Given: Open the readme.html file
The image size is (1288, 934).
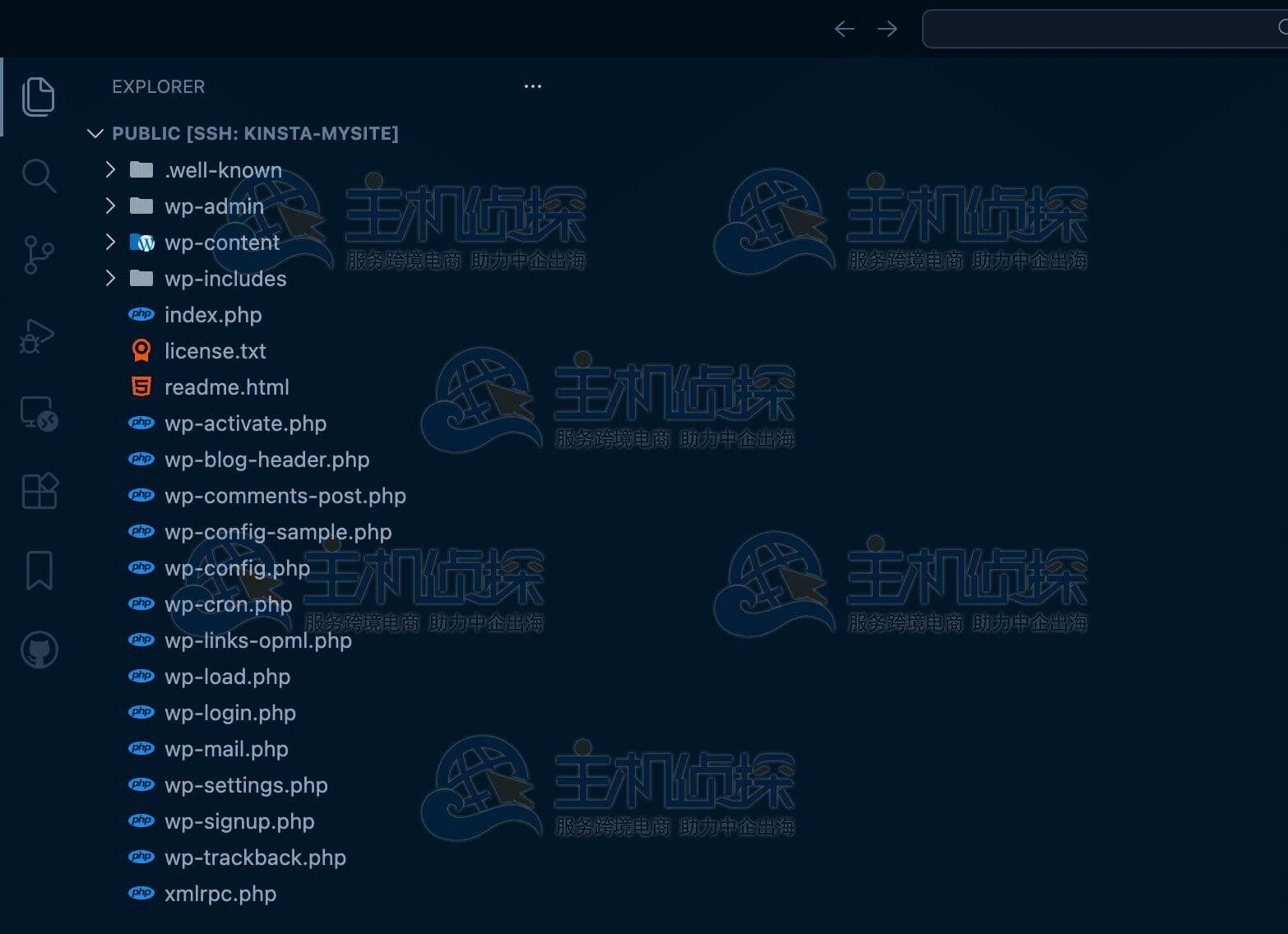Looking at the screenshot, I should click(226, 387).
